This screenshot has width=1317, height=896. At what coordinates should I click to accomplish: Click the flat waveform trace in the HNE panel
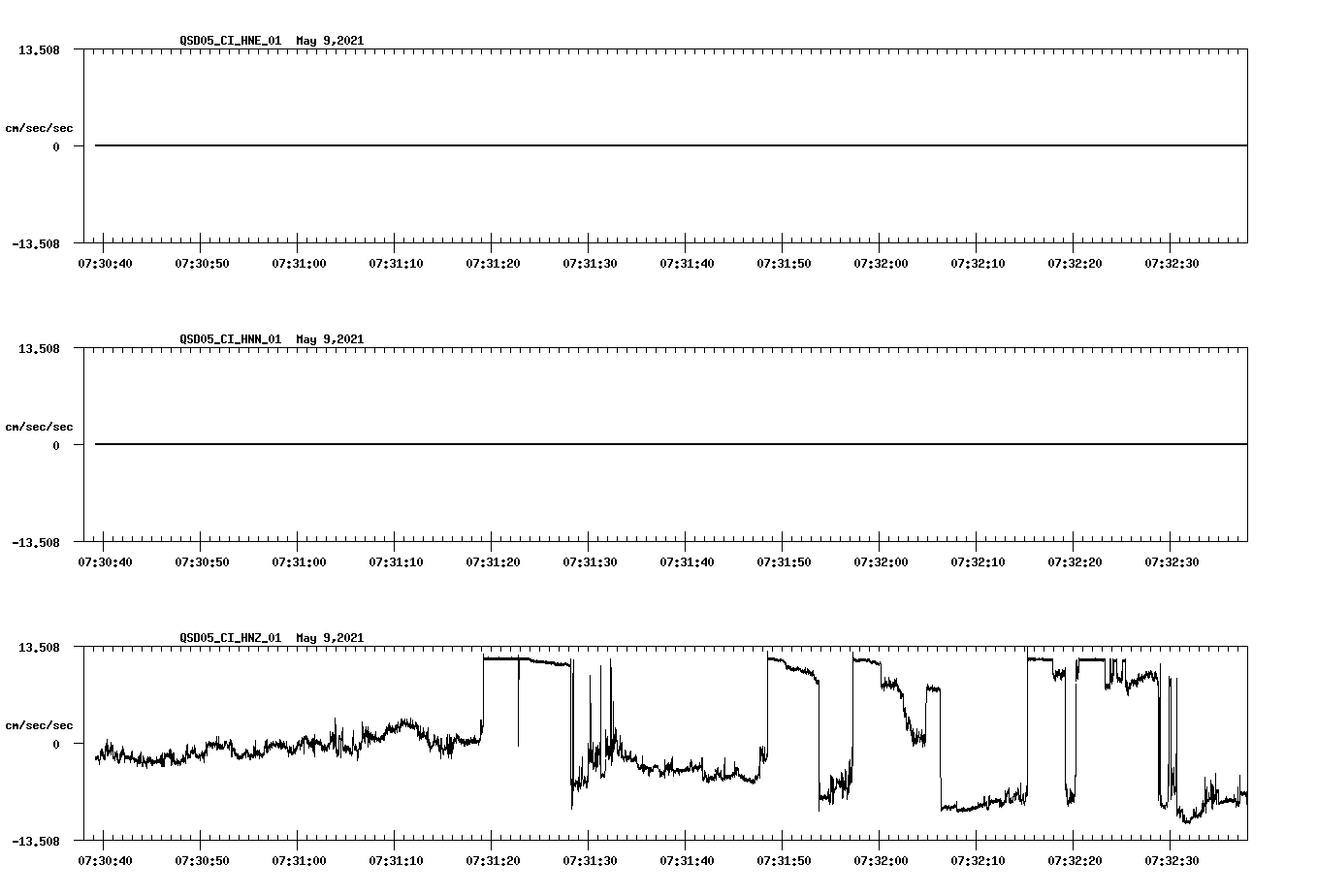click(582, 144)
